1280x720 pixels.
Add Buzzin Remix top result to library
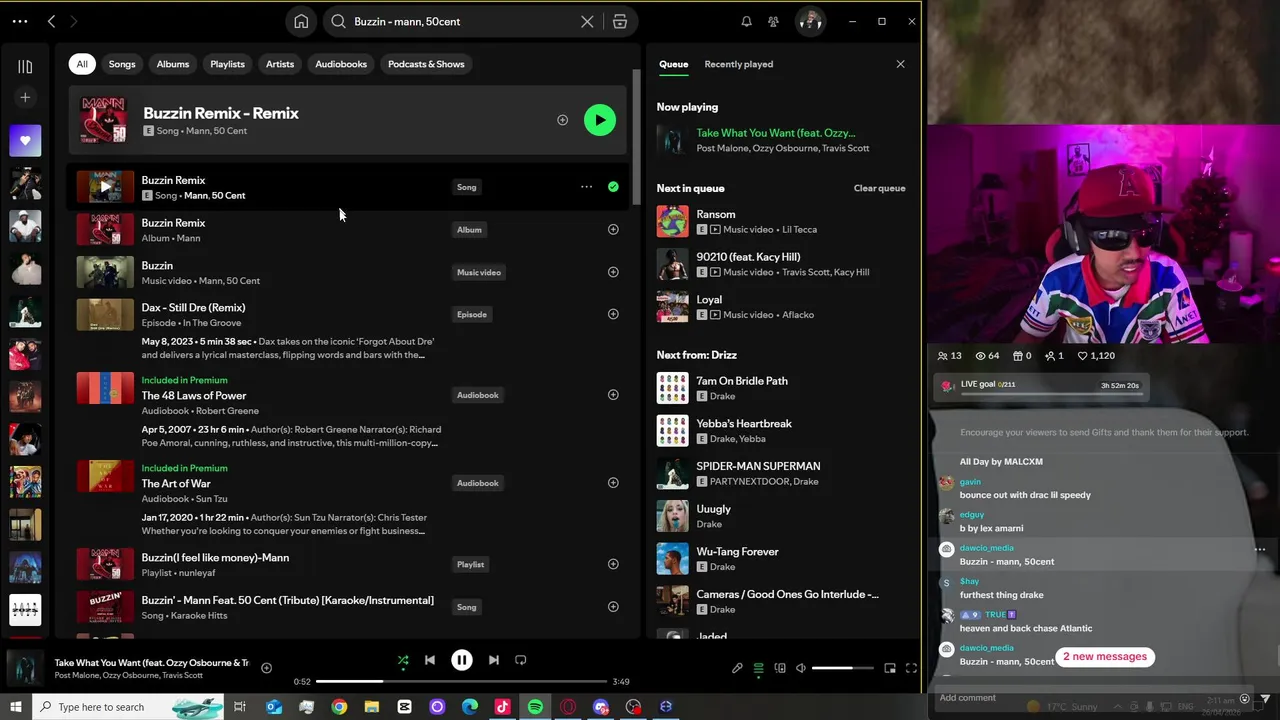pyautogui.click(x=562, y=120)
